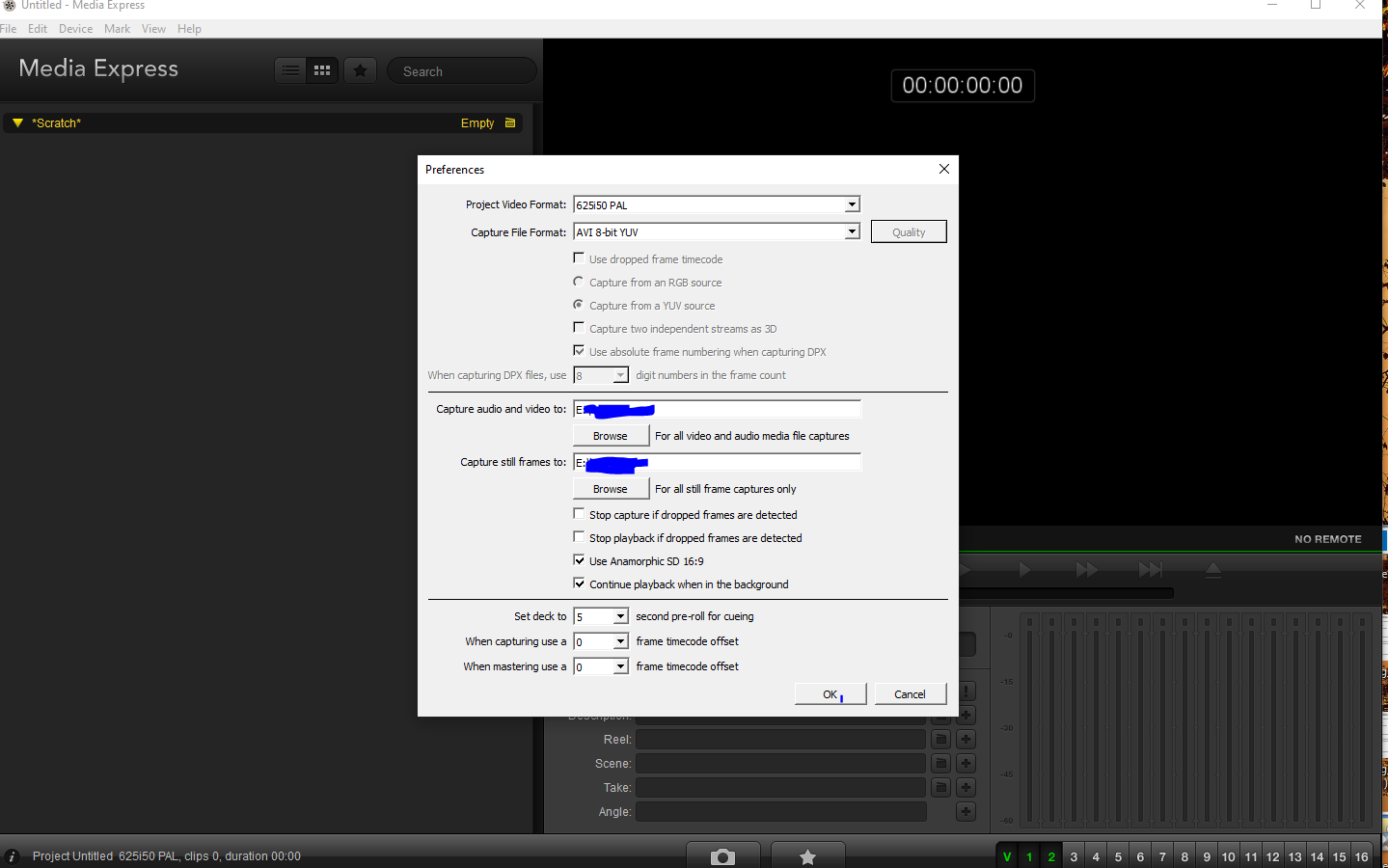Click the Quality button

[x=909, y=231]
